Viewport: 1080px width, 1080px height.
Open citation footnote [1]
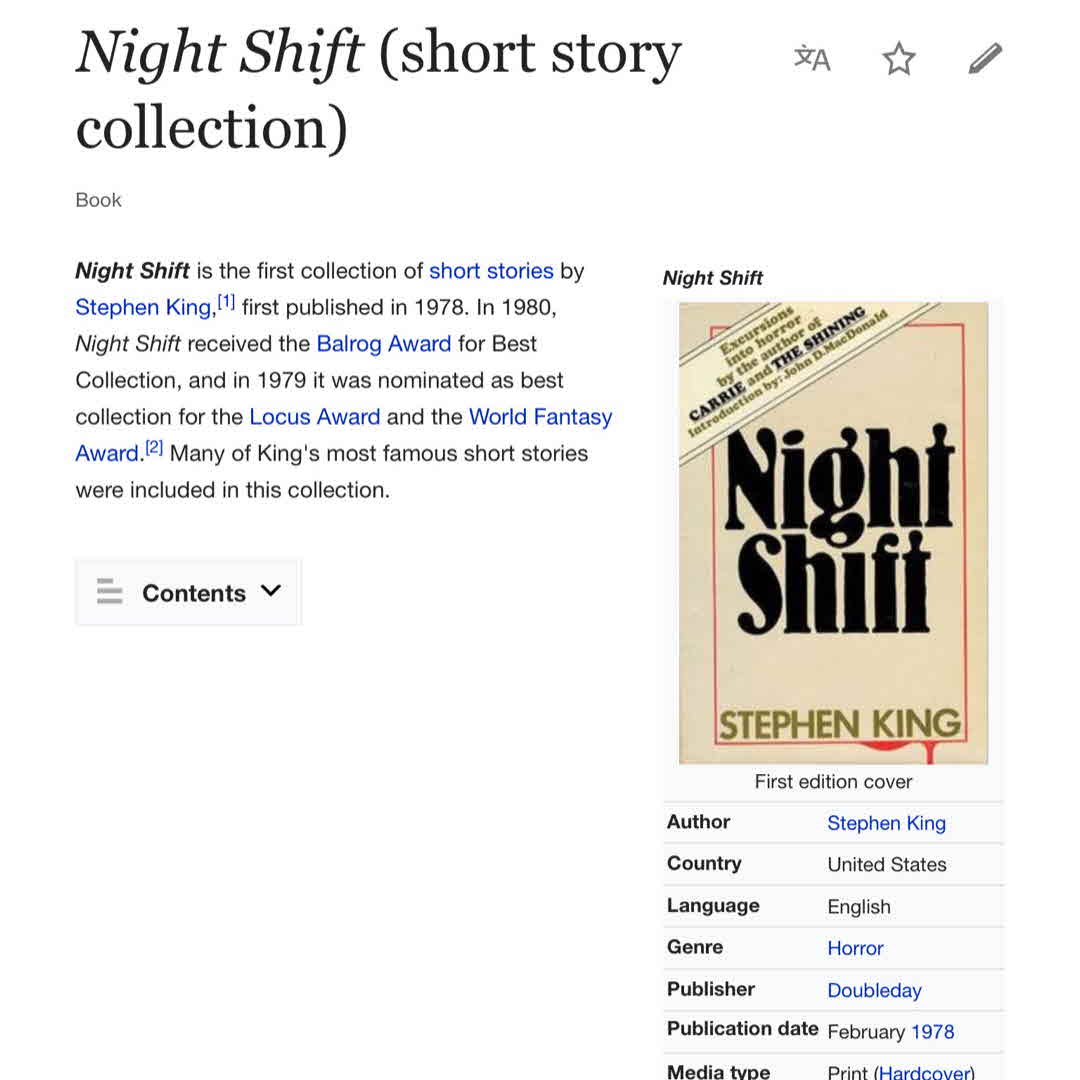[226, 303]
